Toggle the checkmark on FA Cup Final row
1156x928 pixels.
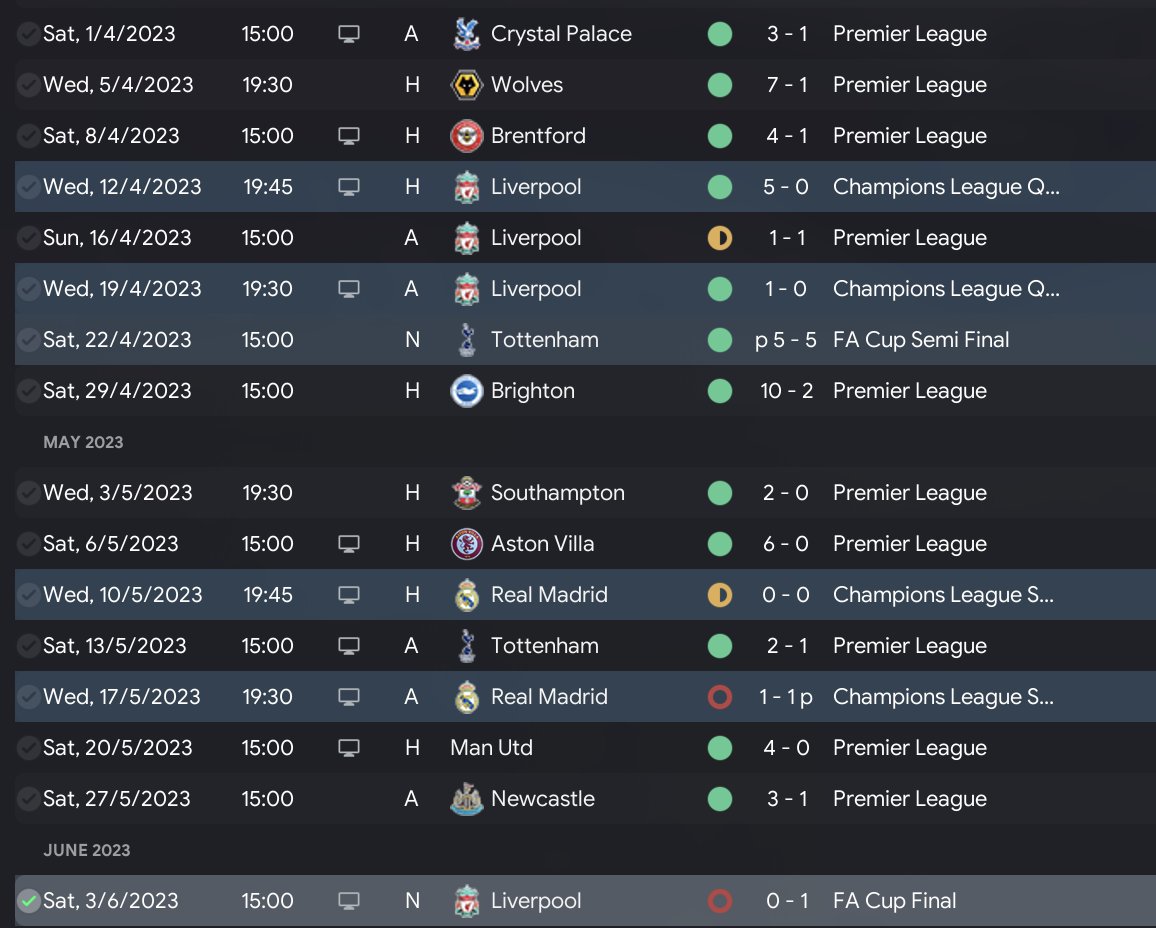tap(29, 901)
